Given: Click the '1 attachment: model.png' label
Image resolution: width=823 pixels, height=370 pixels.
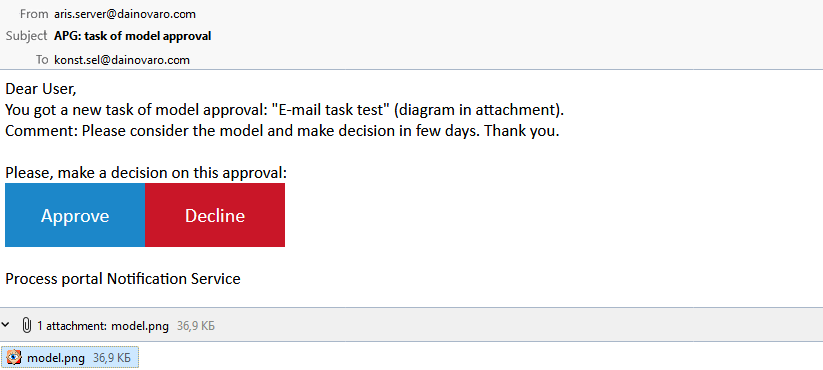Looking at the screenshot, I should [x=103, y=326].
